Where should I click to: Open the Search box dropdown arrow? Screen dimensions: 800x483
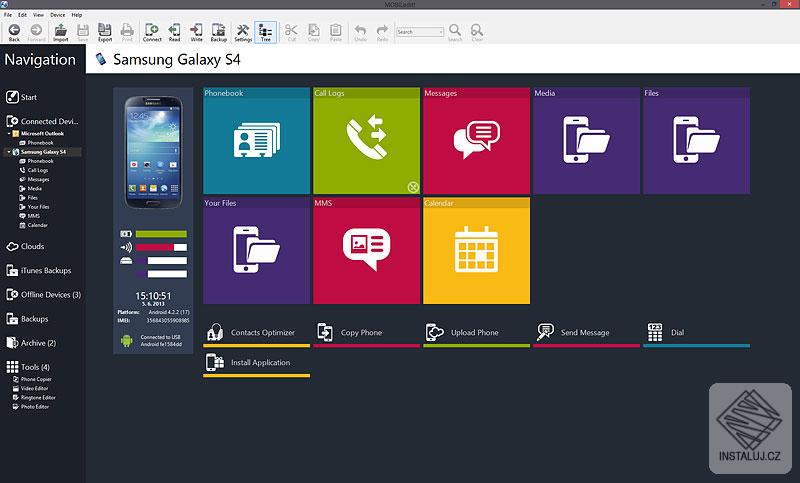441,32
